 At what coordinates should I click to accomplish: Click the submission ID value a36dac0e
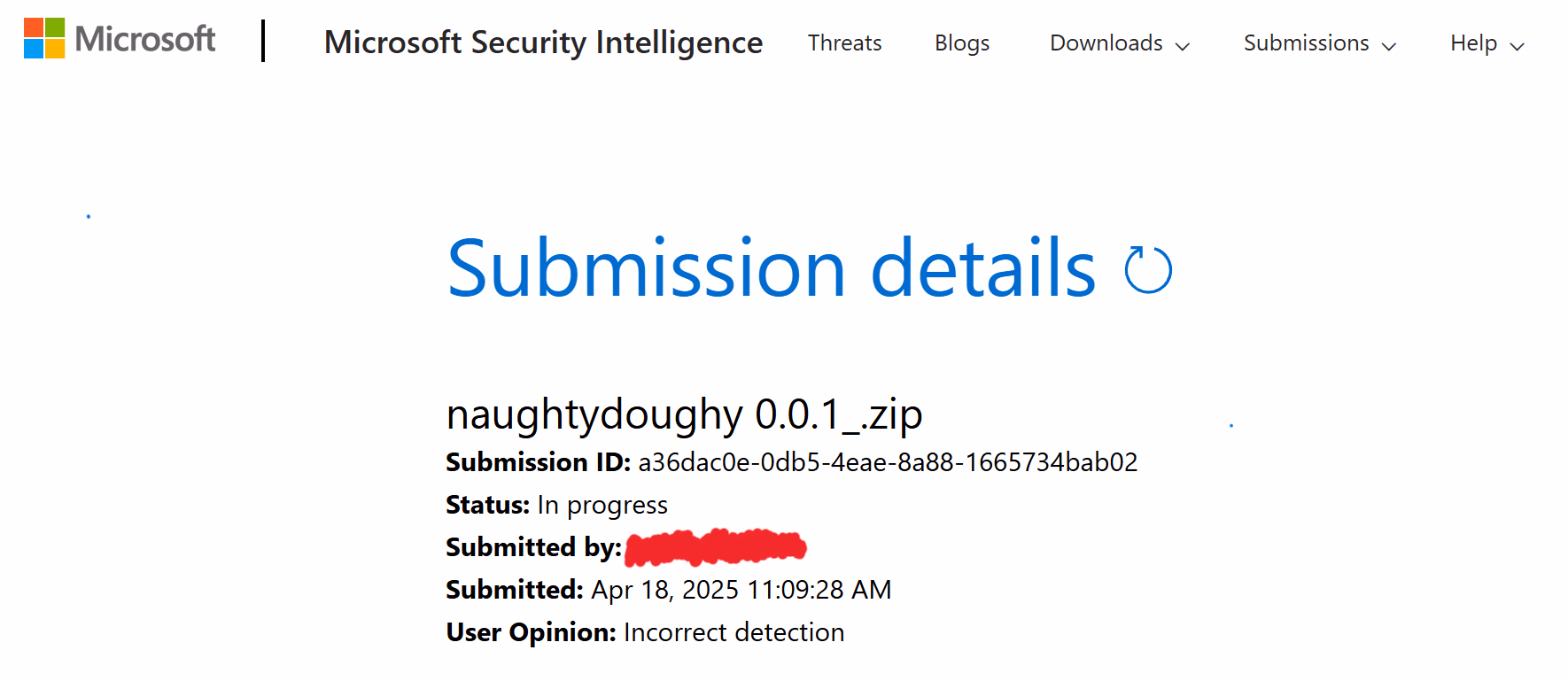[x=888, y=462]
